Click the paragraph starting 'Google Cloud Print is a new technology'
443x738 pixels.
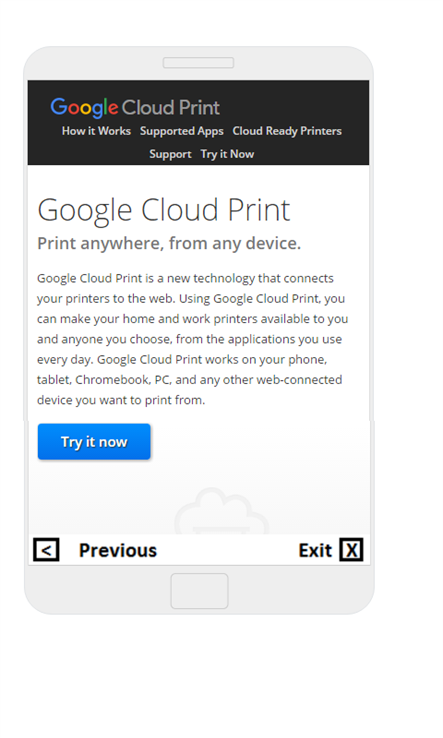point(193,339)
